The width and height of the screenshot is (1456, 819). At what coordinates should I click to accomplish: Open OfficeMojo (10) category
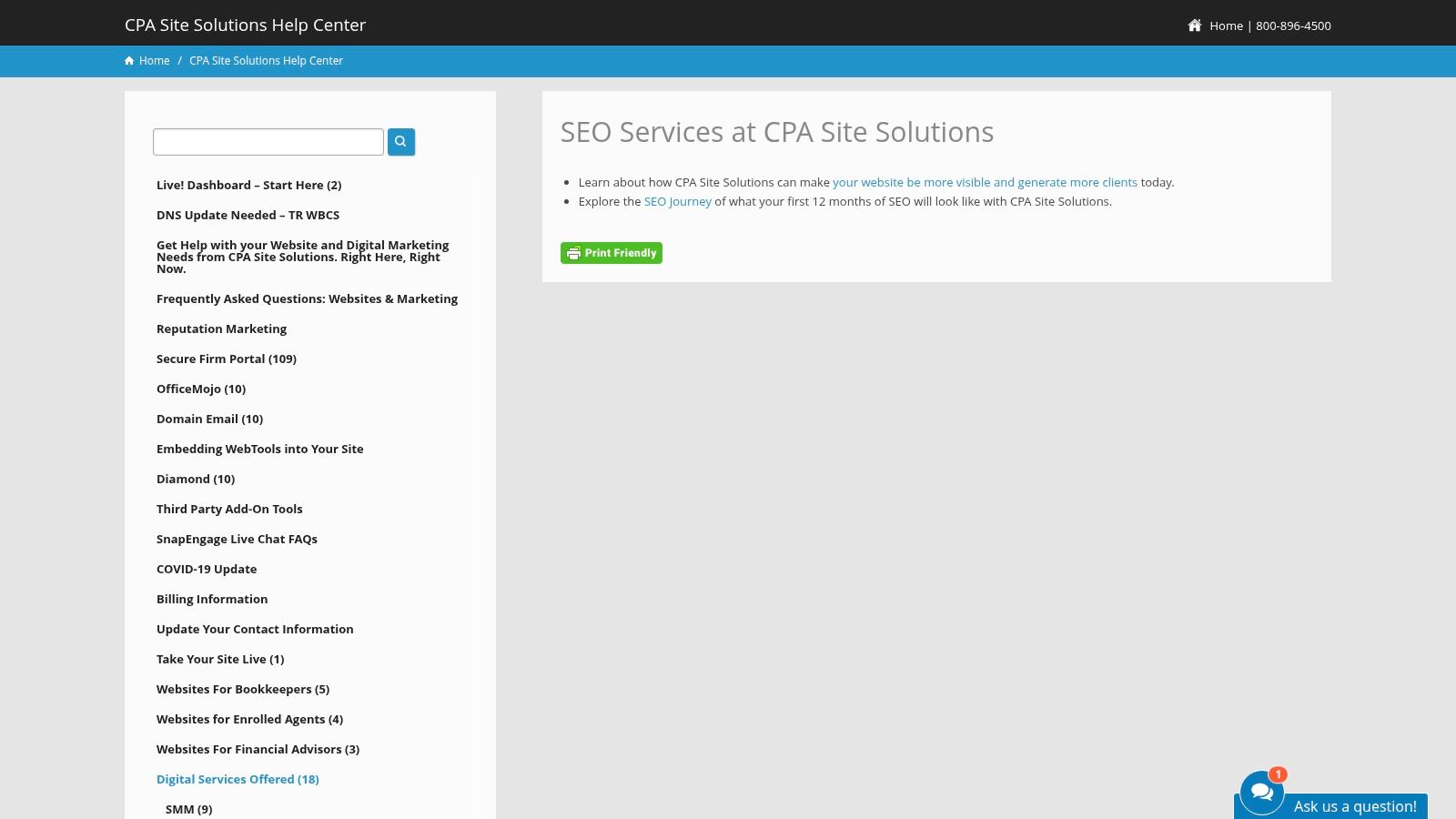pos(201,389)
